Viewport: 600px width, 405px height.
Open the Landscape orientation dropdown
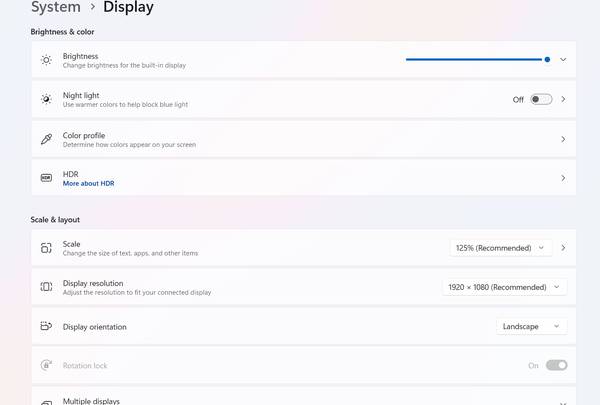pos(531,326)
